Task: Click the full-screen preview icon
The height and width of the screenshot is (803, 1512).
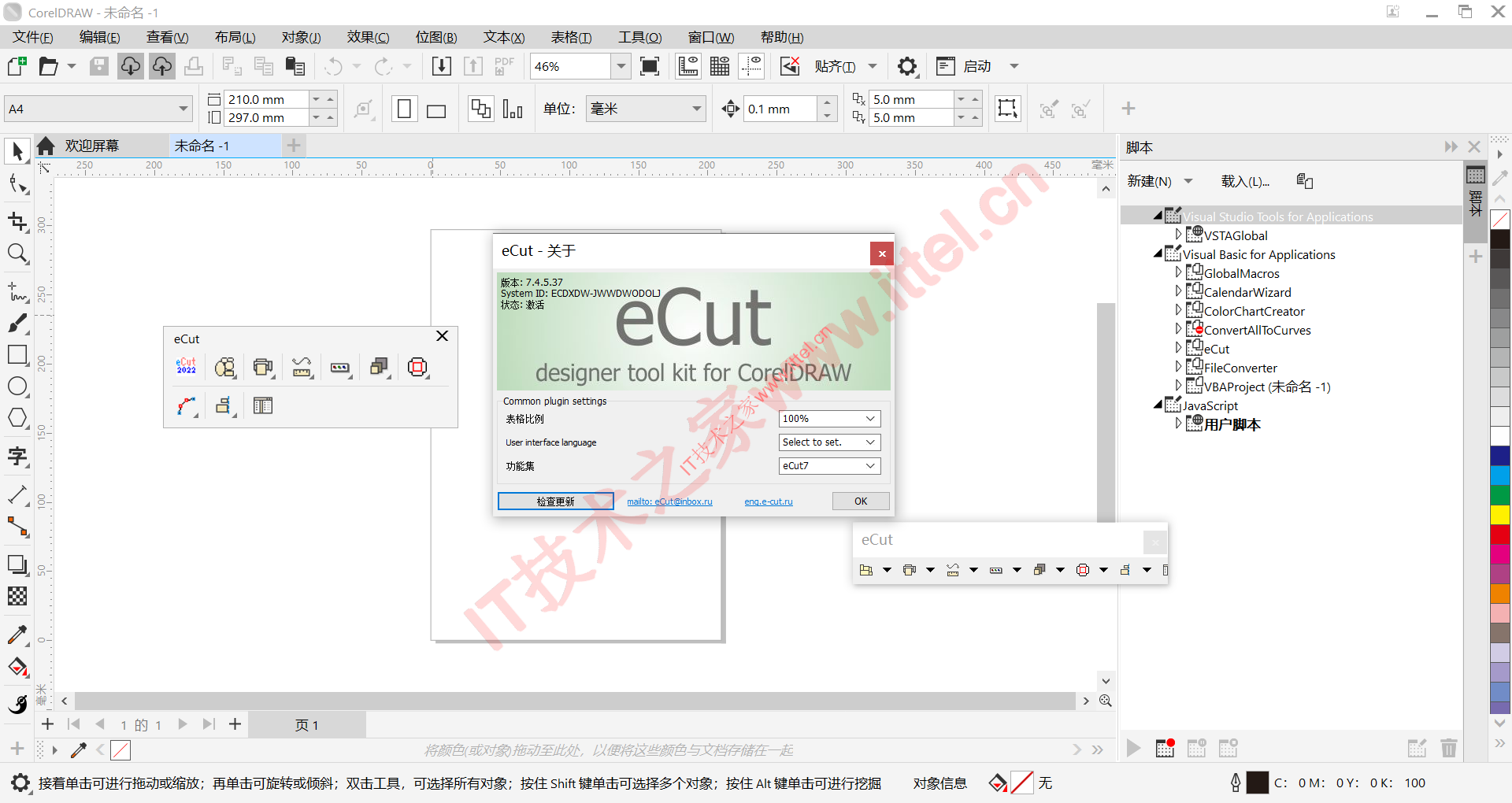Action: click(x=650, y=66)
